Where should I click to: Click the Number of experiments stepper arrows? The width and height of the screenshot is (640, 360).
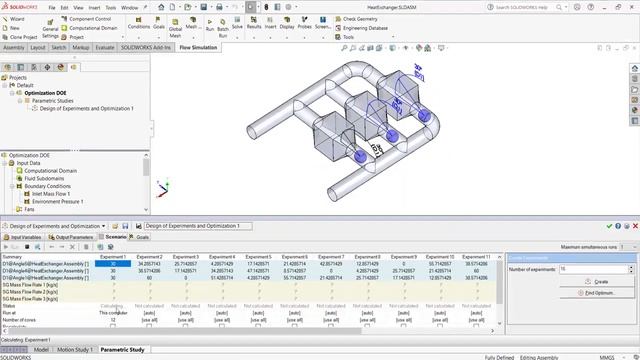pyautogui.click(x=631, y=269)
